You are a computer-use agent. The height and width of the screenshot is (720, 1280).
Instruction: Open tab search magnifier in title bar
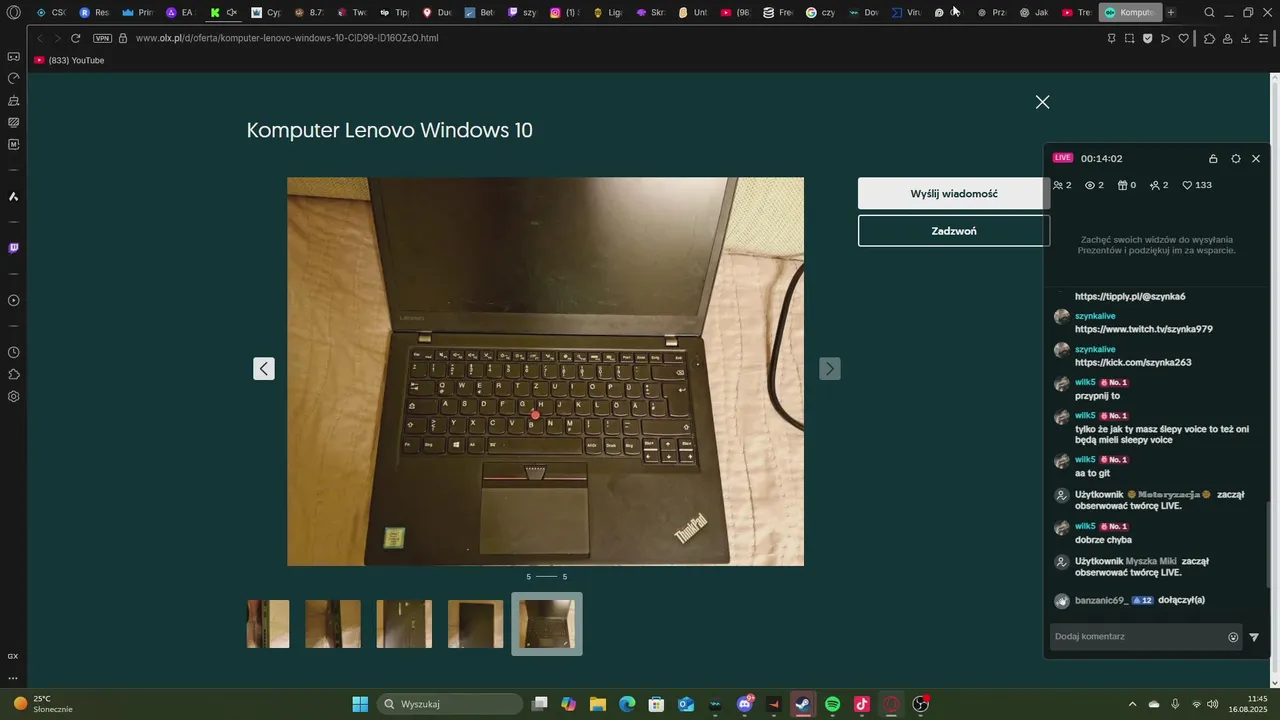point(1209,13)
